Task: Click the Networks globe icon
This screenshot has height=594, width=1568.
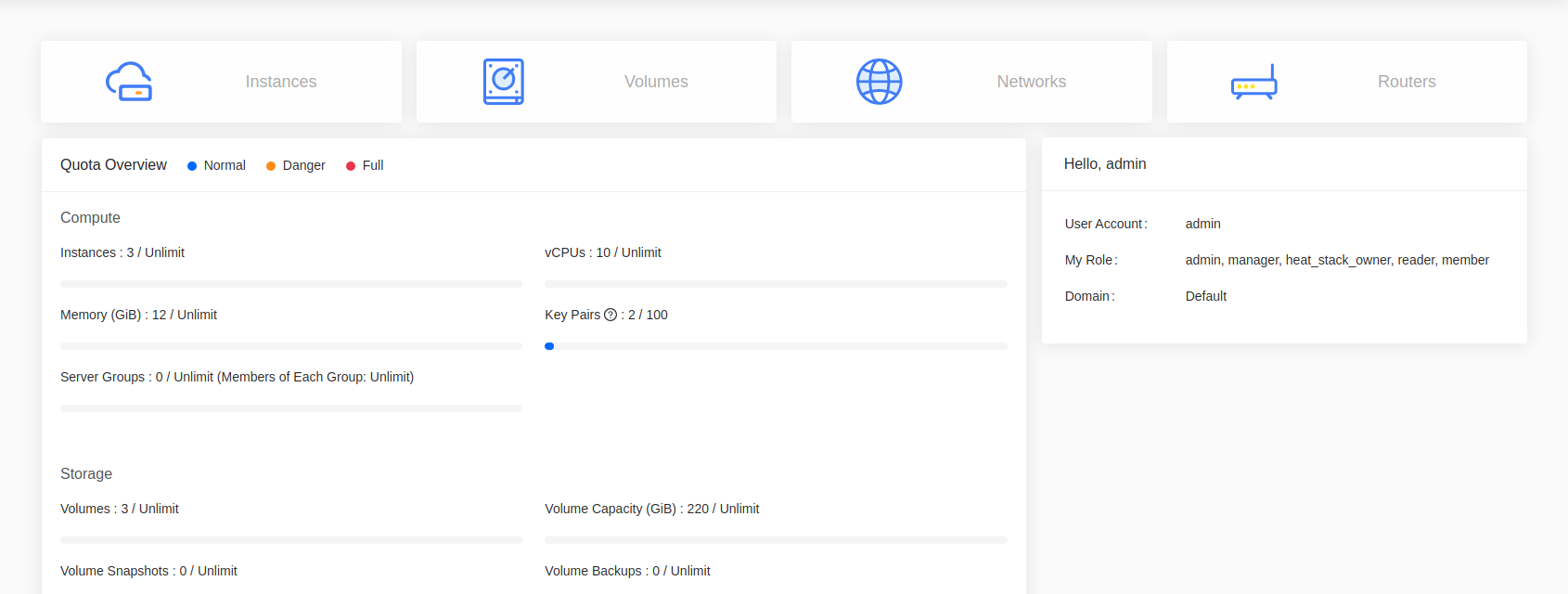Action: tap(880, 82)
